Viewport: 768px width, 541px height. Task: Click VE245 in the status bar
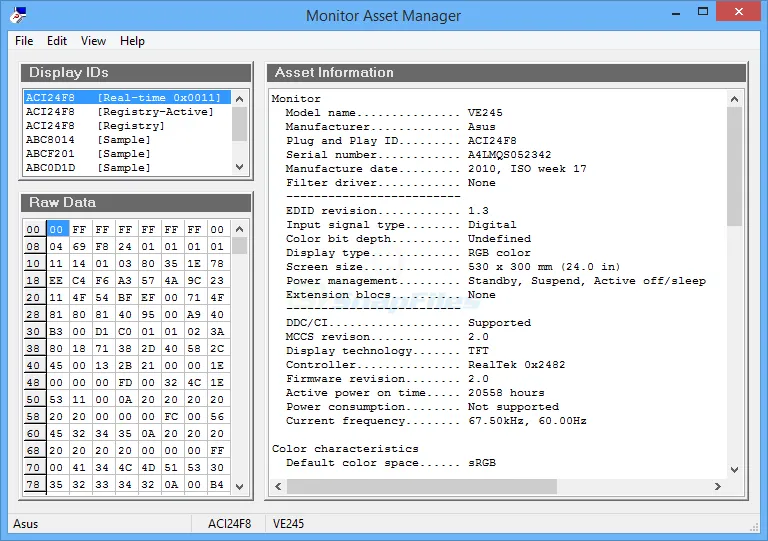pyautogui.click(x=288, y=524)
